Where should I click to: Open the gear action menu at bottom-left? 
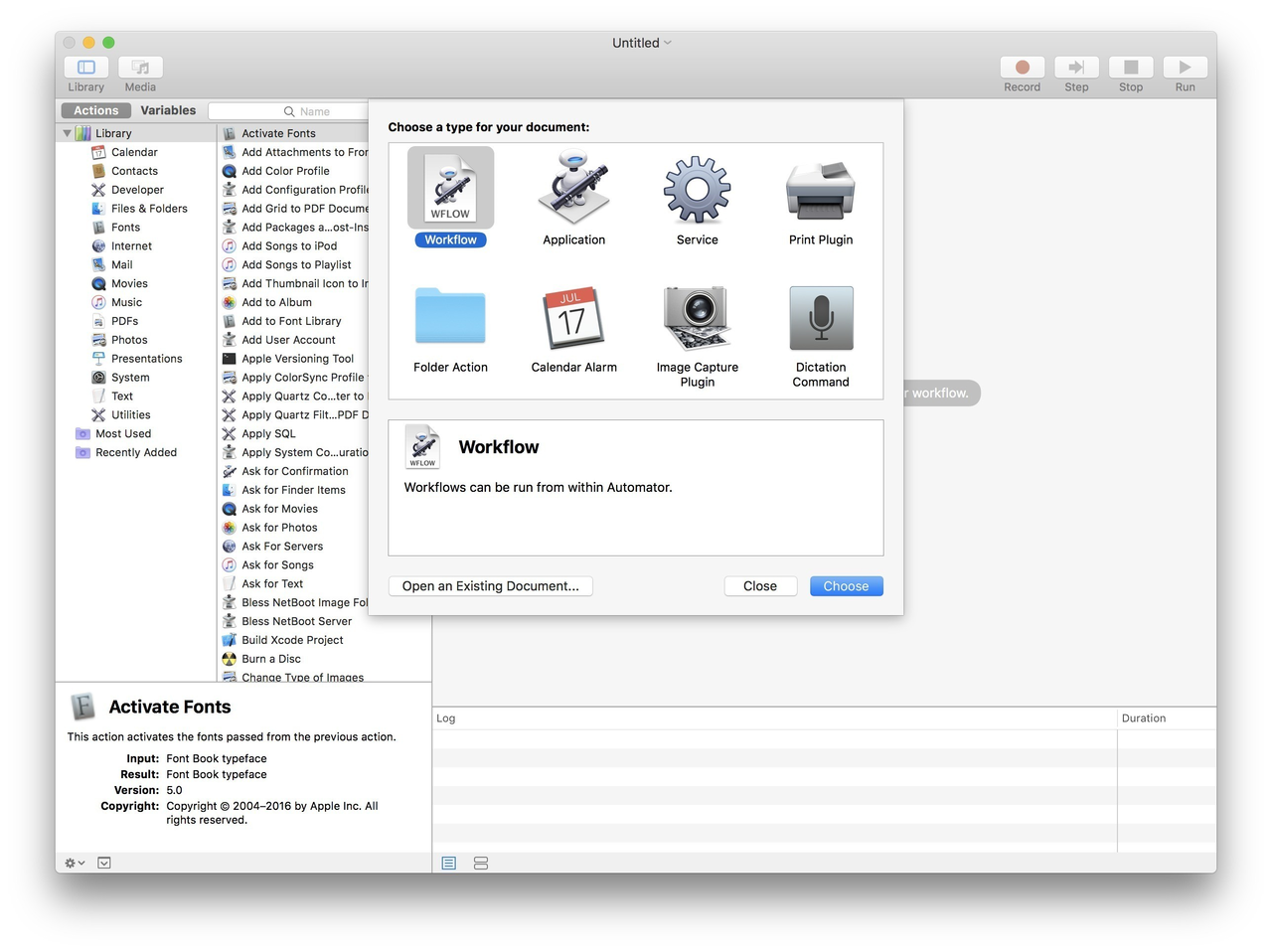pyautogui.click(x=75, y=863)
